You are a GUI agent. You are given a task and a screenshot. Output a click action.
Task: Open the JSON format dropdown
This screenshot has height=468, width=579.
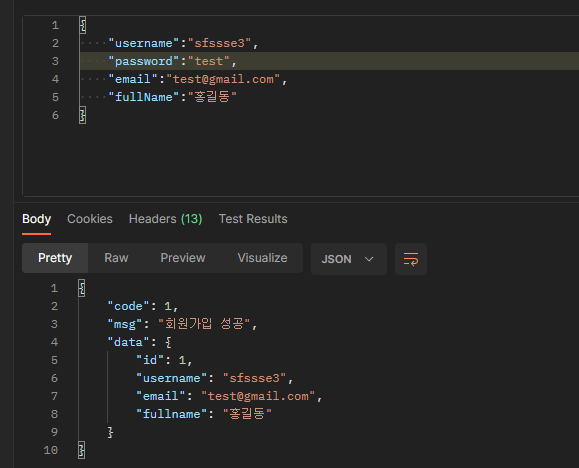coord(349,259)
